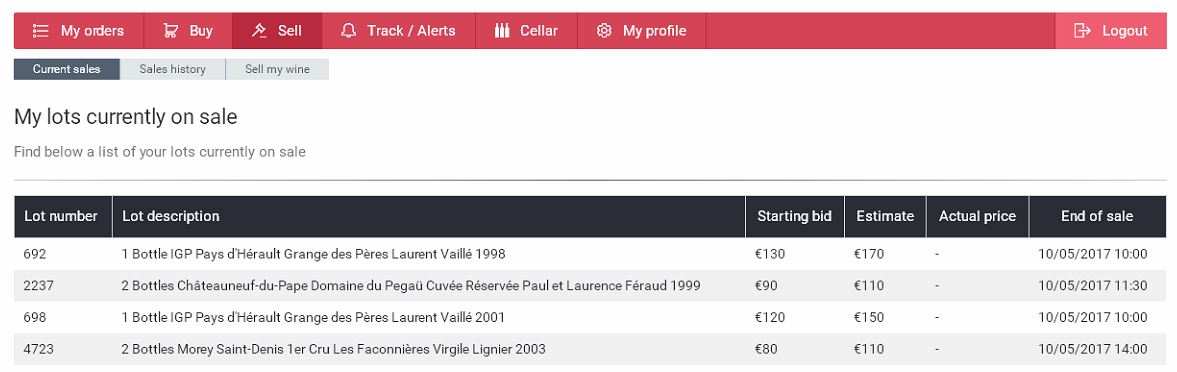Screen dimensions: 1177x372
Task: Click the End of sale column header
Action: 1097,217
